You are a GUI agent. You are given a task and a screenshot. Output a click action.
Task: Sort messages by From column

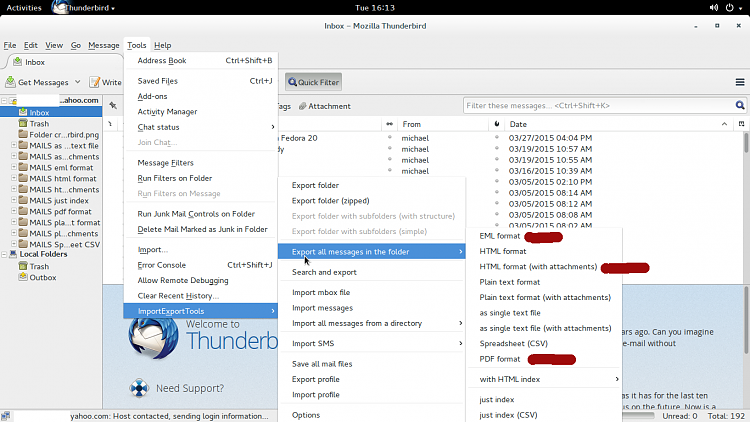coord(443,124)
